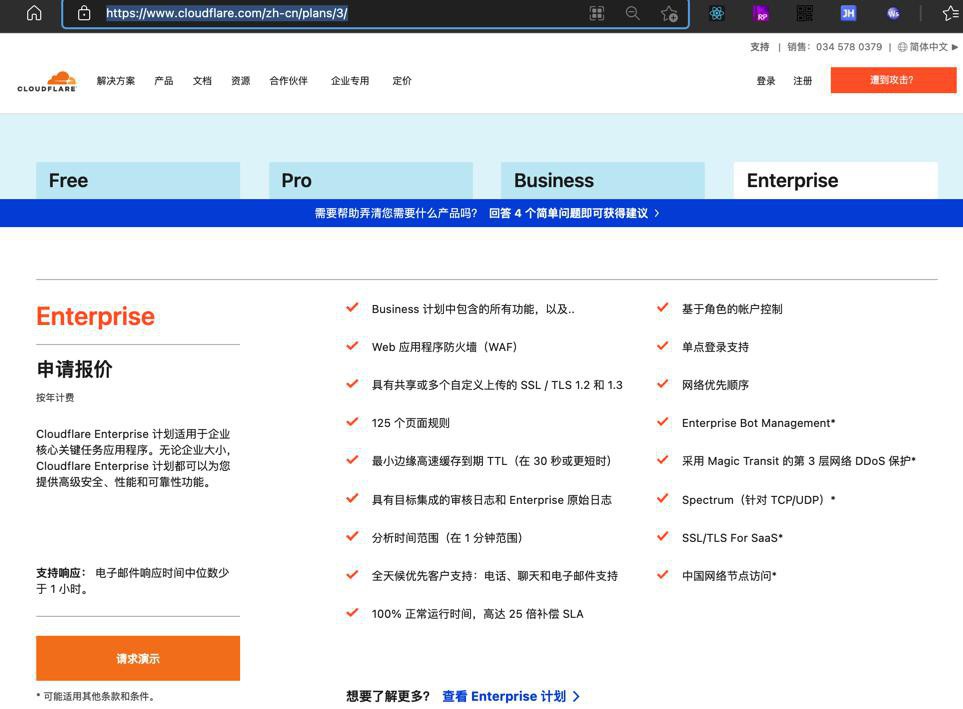Click the 支持响应 support response text

pyautogui.click(x=133, y=581)
